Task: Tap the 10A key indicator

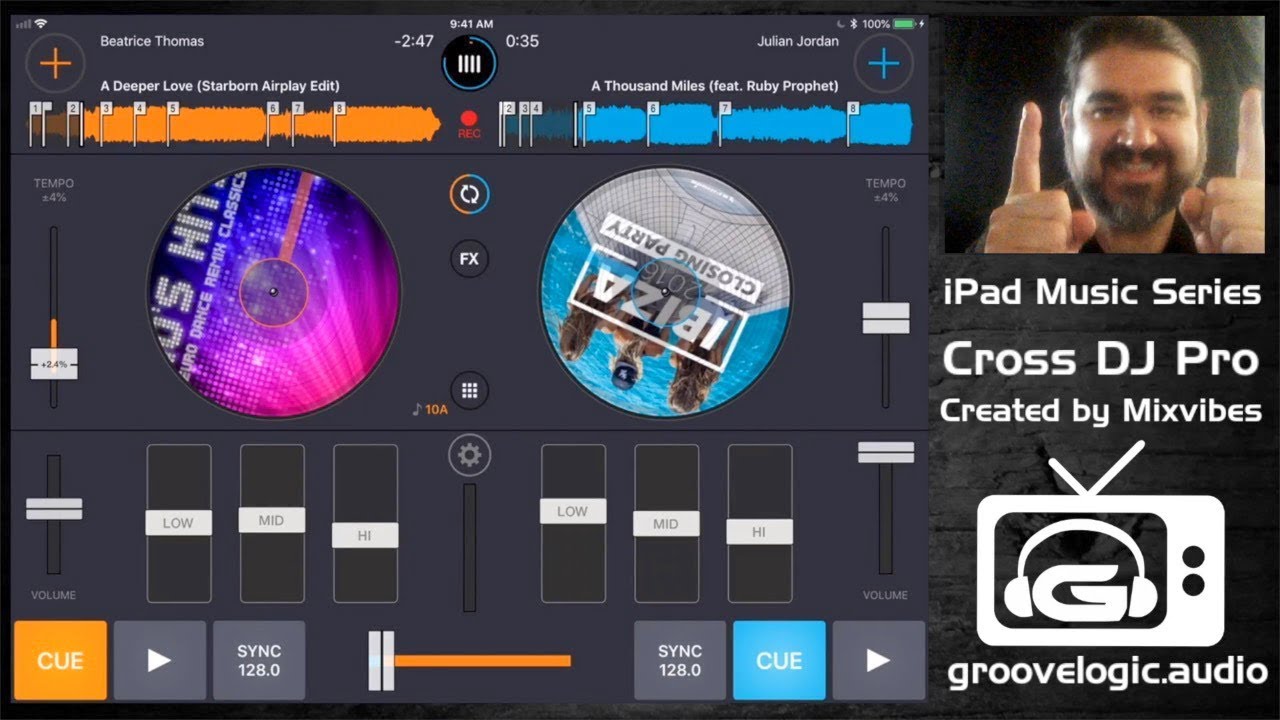Action: (x=430, y=409)
